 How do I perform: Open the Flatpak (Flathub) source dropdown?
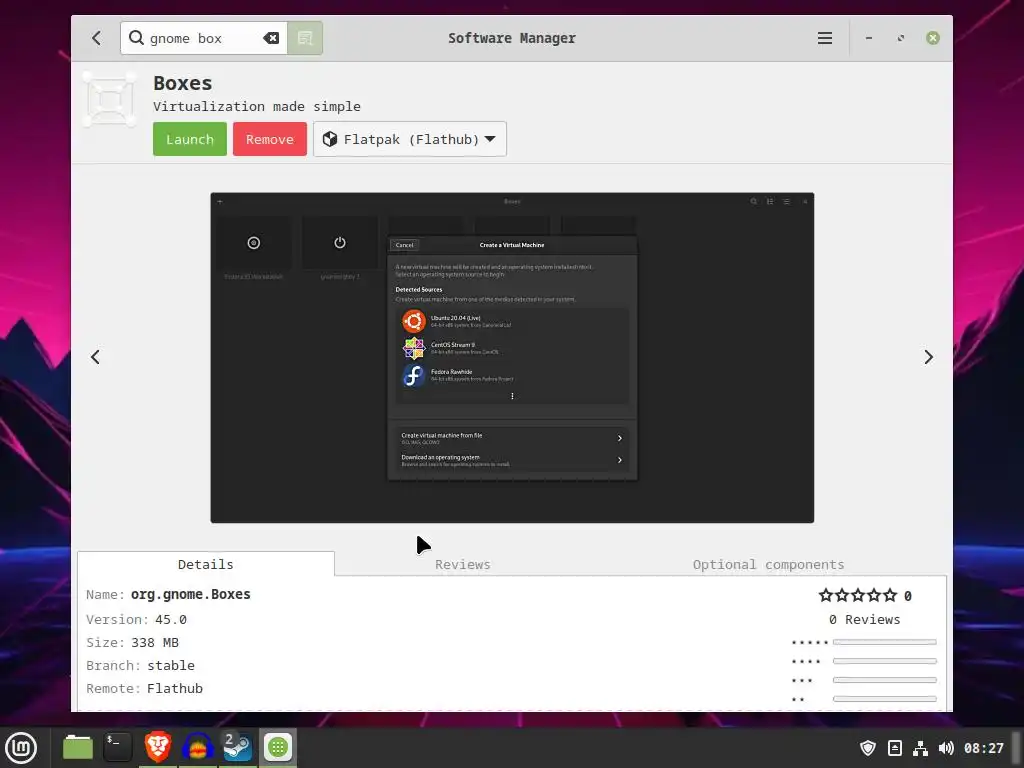point(409,139)
